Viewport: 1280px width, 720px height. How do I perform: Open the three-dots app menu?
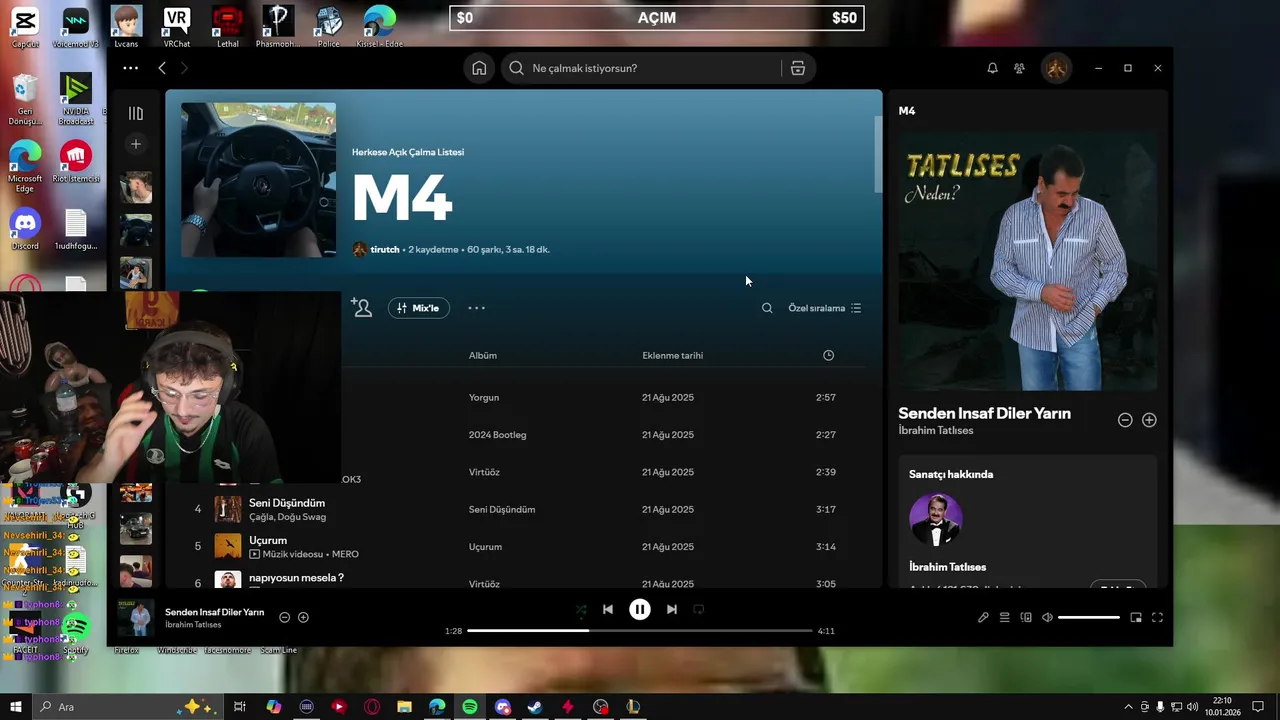130,68
